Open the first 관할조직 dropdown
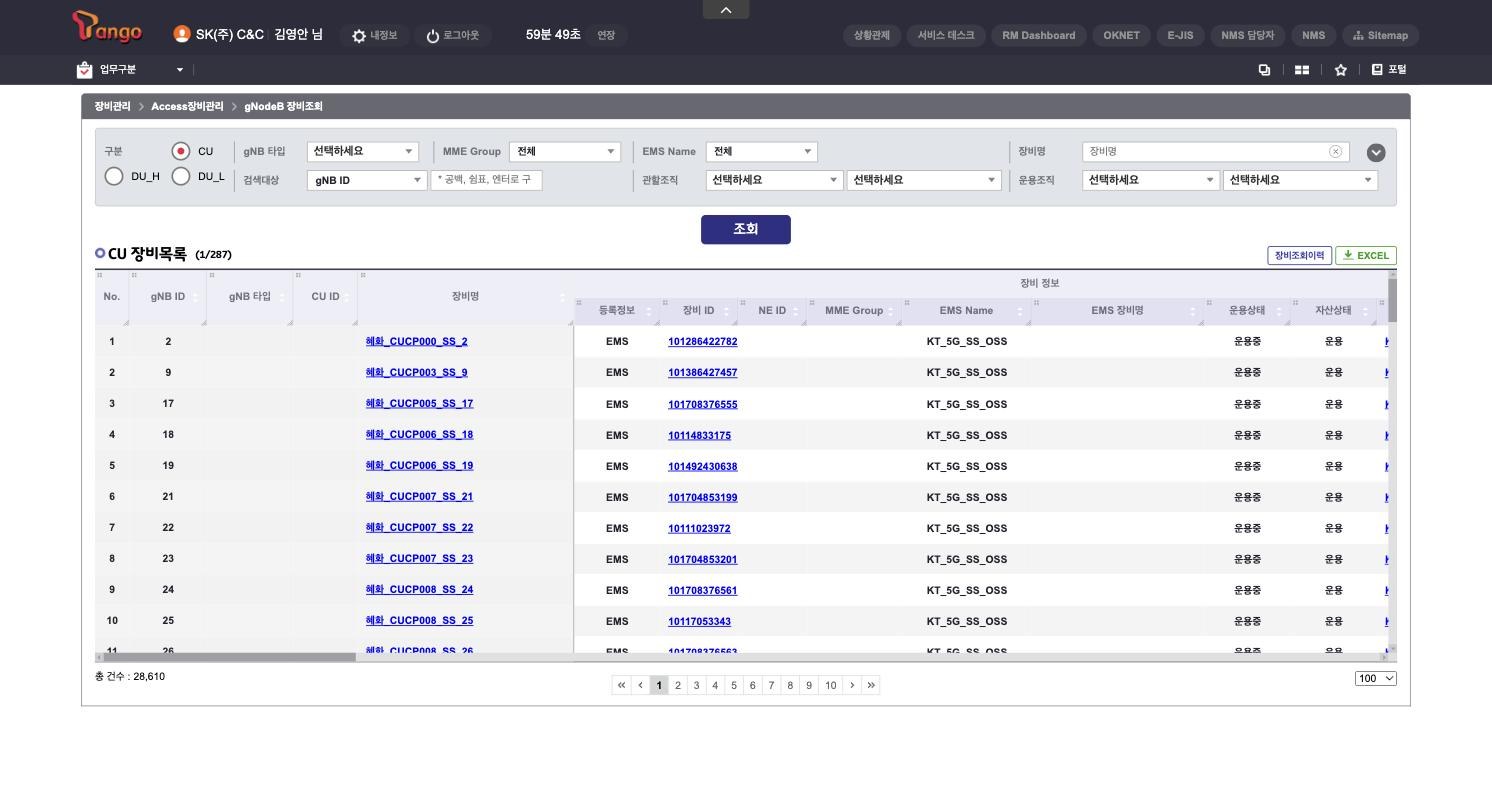The image size is (1492, 812). pos(774,180)
